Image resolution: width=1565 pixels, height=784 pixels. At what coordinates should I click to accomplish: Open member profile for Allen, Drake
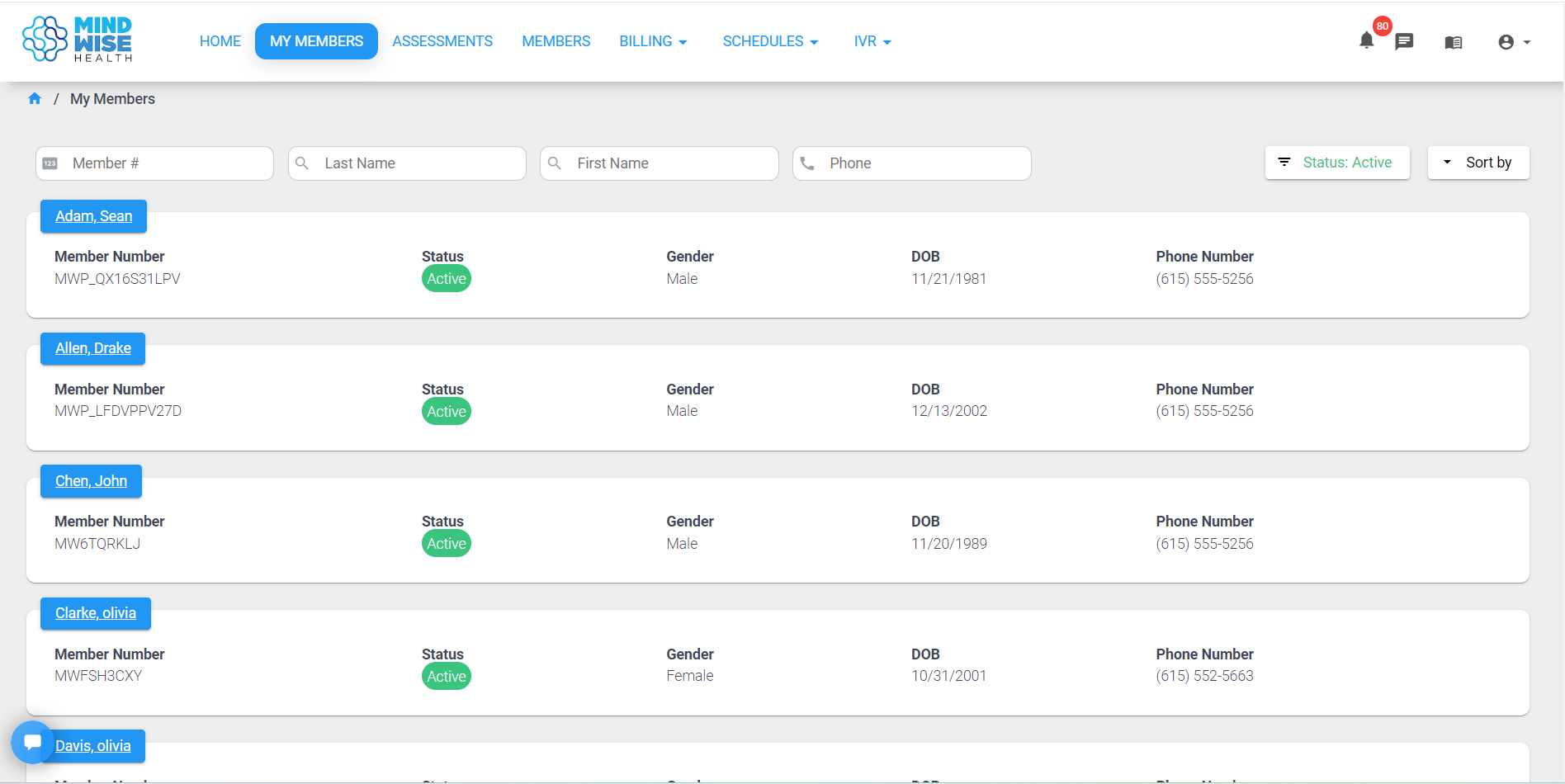tap(92, 348)
